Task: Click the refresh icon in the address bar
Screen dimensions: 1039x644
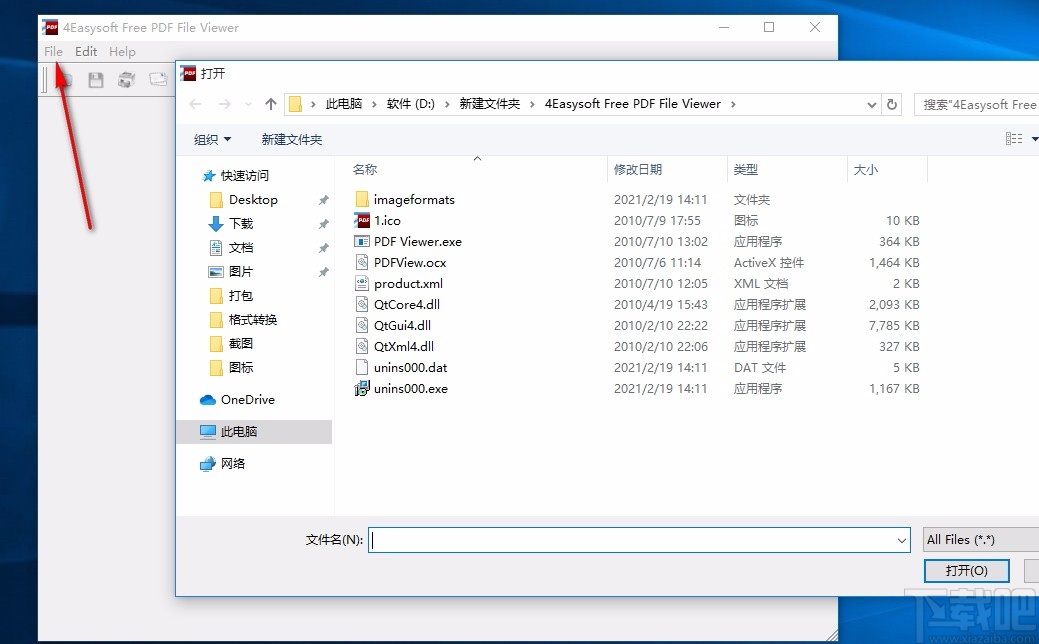Action: [x=892, y=104]
